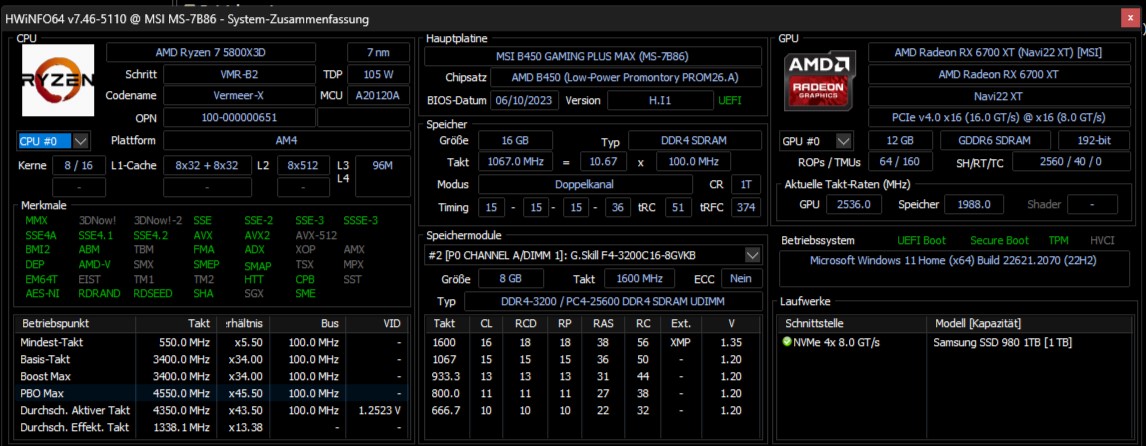Click the GDDR6 SDRAM field
The image size is (1146, 446).
[x=995, y=140]
